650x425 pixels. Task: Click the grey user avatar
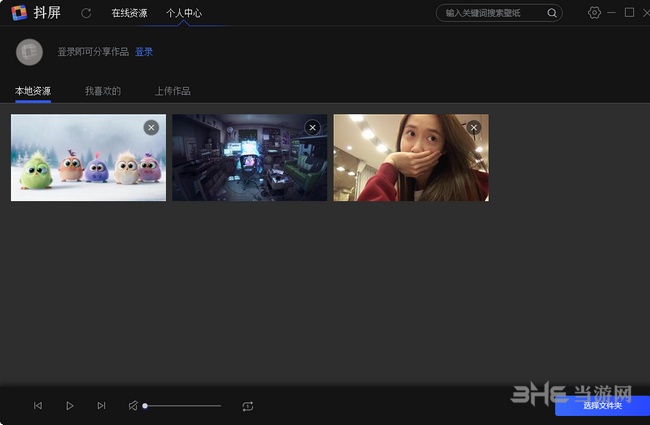click(x=29, y=52)
